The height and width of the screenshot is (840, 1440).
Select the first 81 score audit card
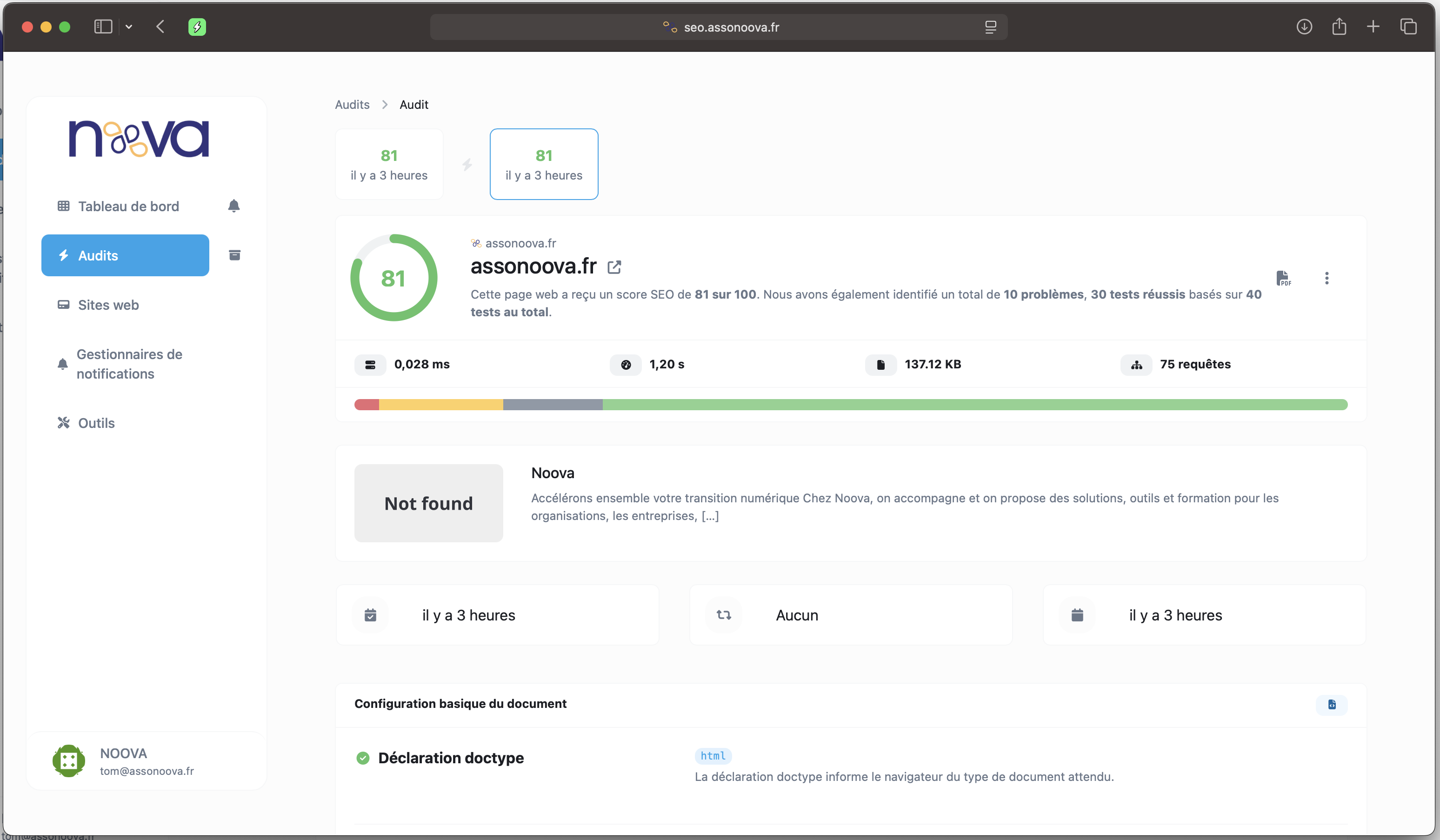pos(388,165)
